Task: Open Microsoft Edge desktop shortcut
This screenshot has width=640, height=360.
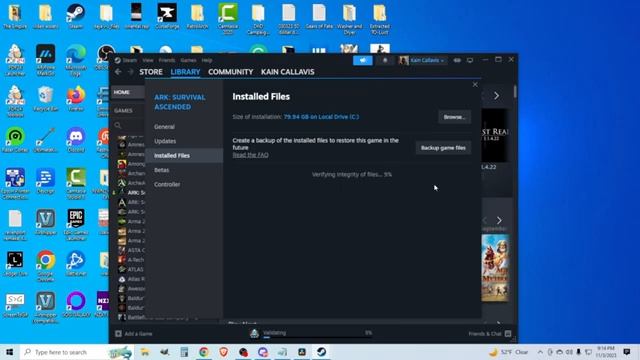Action: tap(76, 61)
